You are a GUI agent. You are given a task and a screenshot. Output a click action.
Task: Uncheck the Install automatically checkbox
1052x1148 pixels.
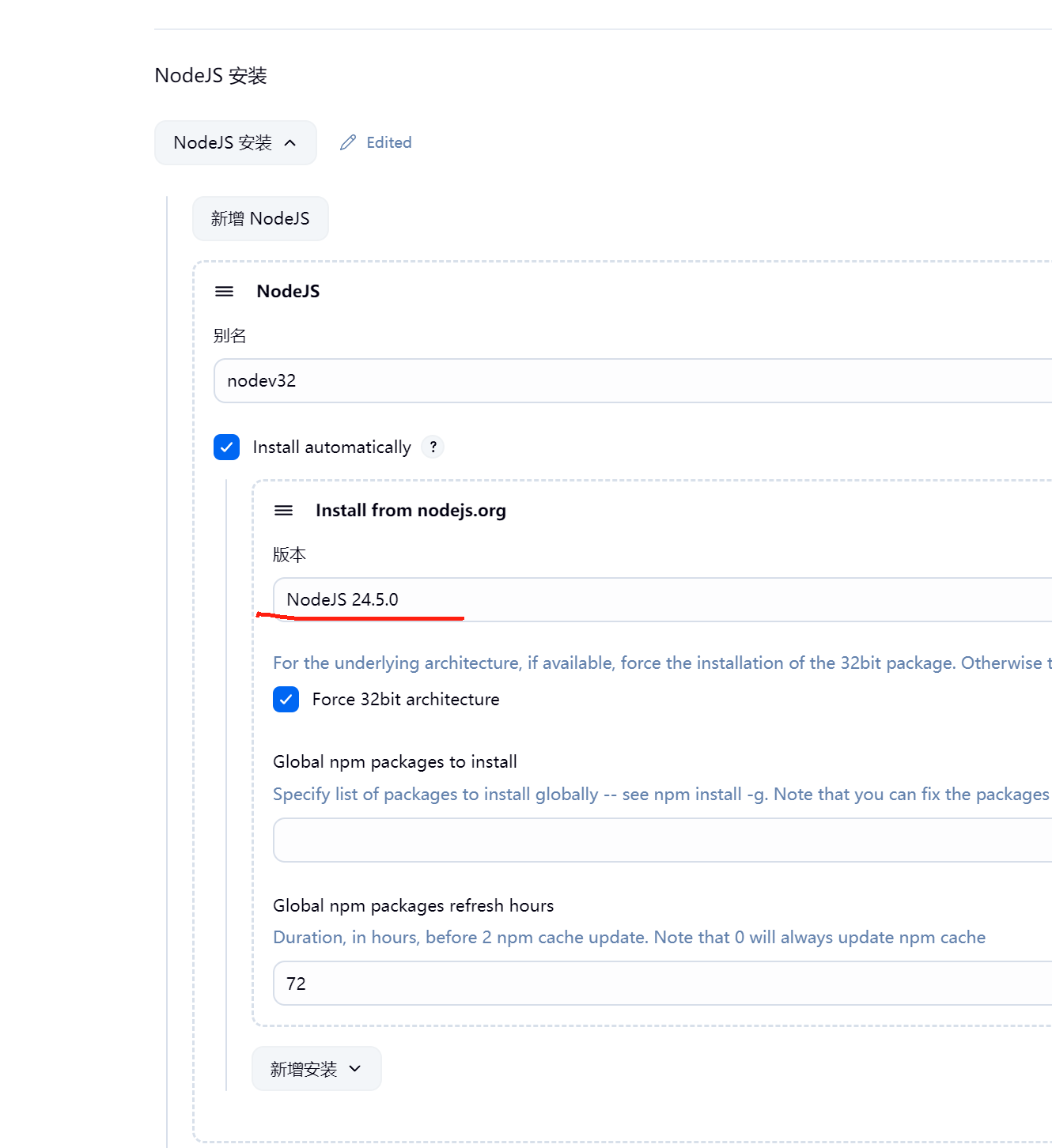(227, 447)
